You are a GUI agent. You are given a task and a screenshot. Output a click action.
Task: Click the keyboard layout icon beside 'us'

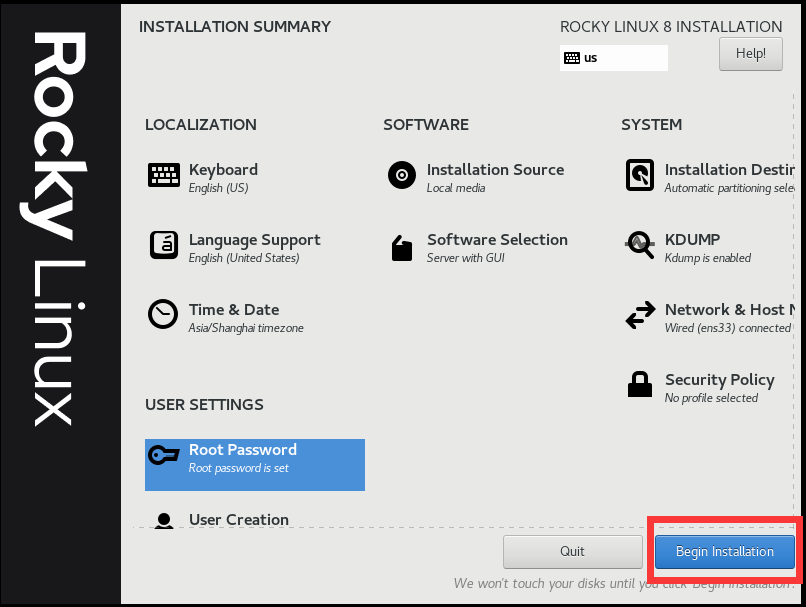[x=572, y=58]
